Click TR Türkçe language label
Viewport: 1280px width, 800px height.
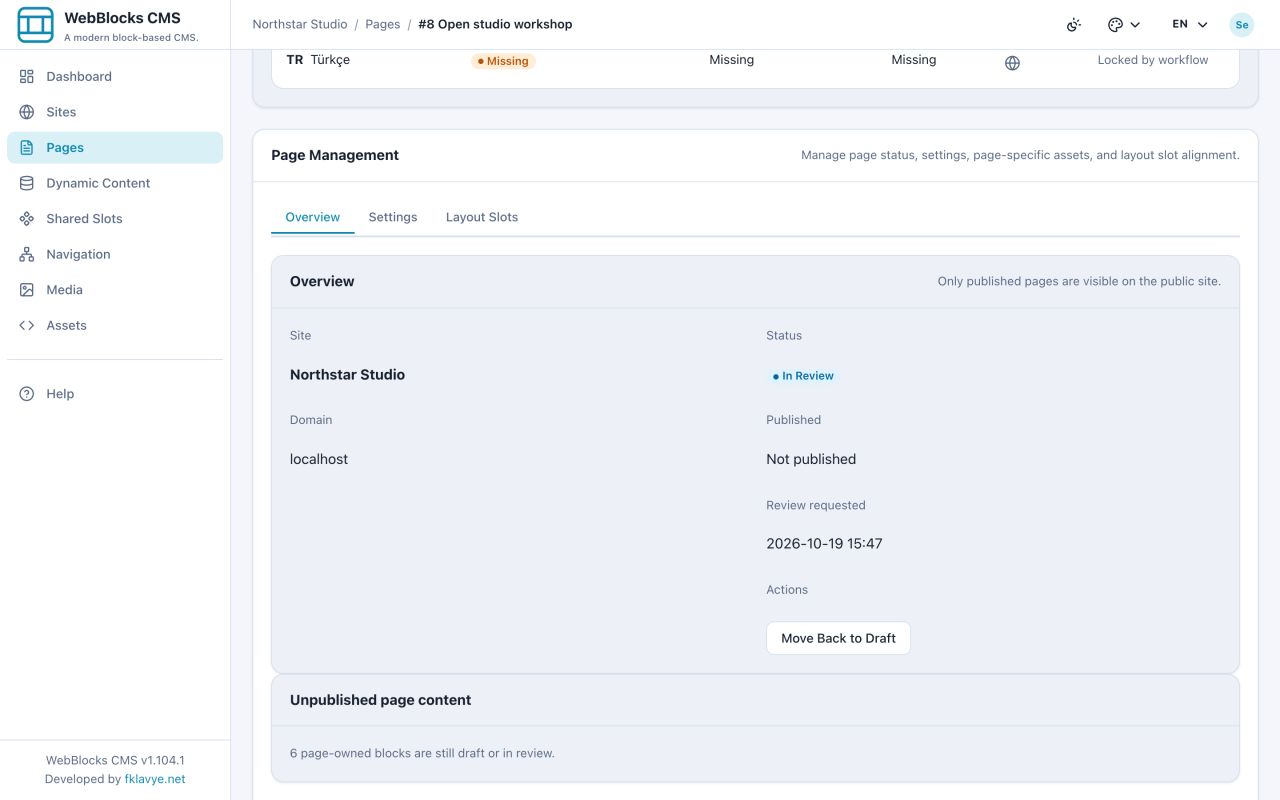[318, 60]
